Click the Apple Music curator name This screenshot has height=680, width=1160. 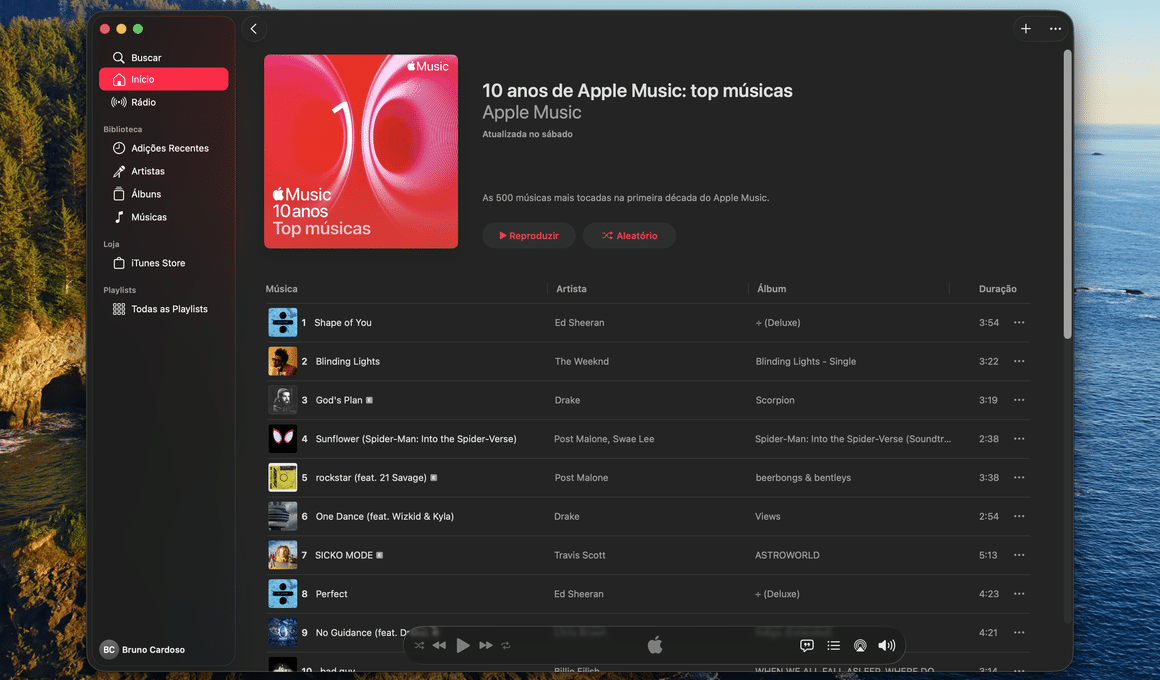[532, 112]
